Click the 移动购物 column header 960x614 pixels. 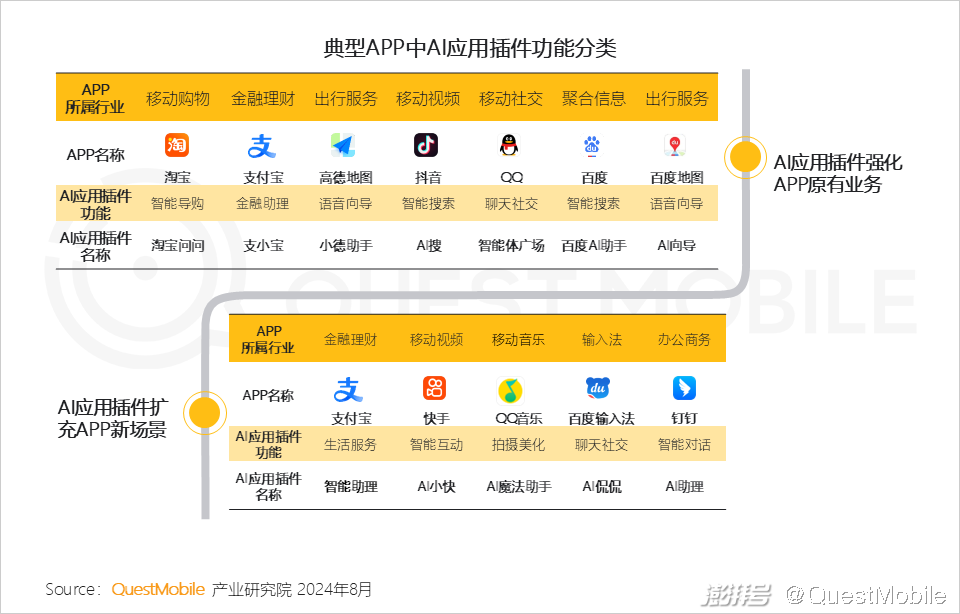click(178, 98)
